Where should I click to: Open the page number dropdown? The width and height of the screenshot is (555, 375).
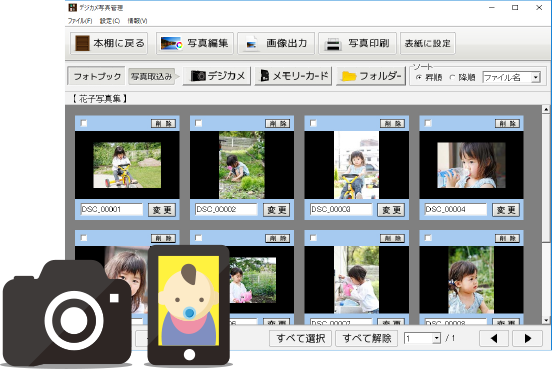tap(436, 338)
